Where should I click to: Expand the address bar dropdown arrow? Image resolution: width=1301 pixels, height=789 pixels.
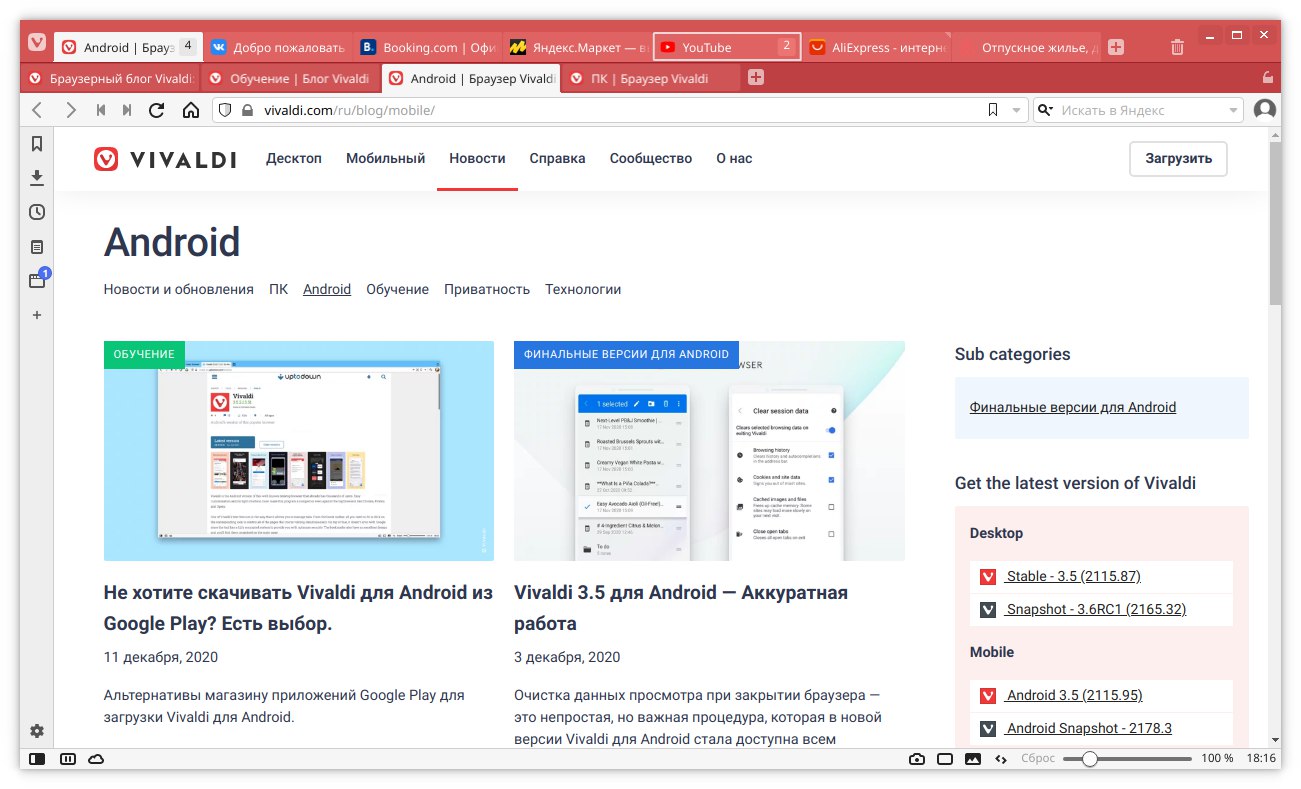1017,110
